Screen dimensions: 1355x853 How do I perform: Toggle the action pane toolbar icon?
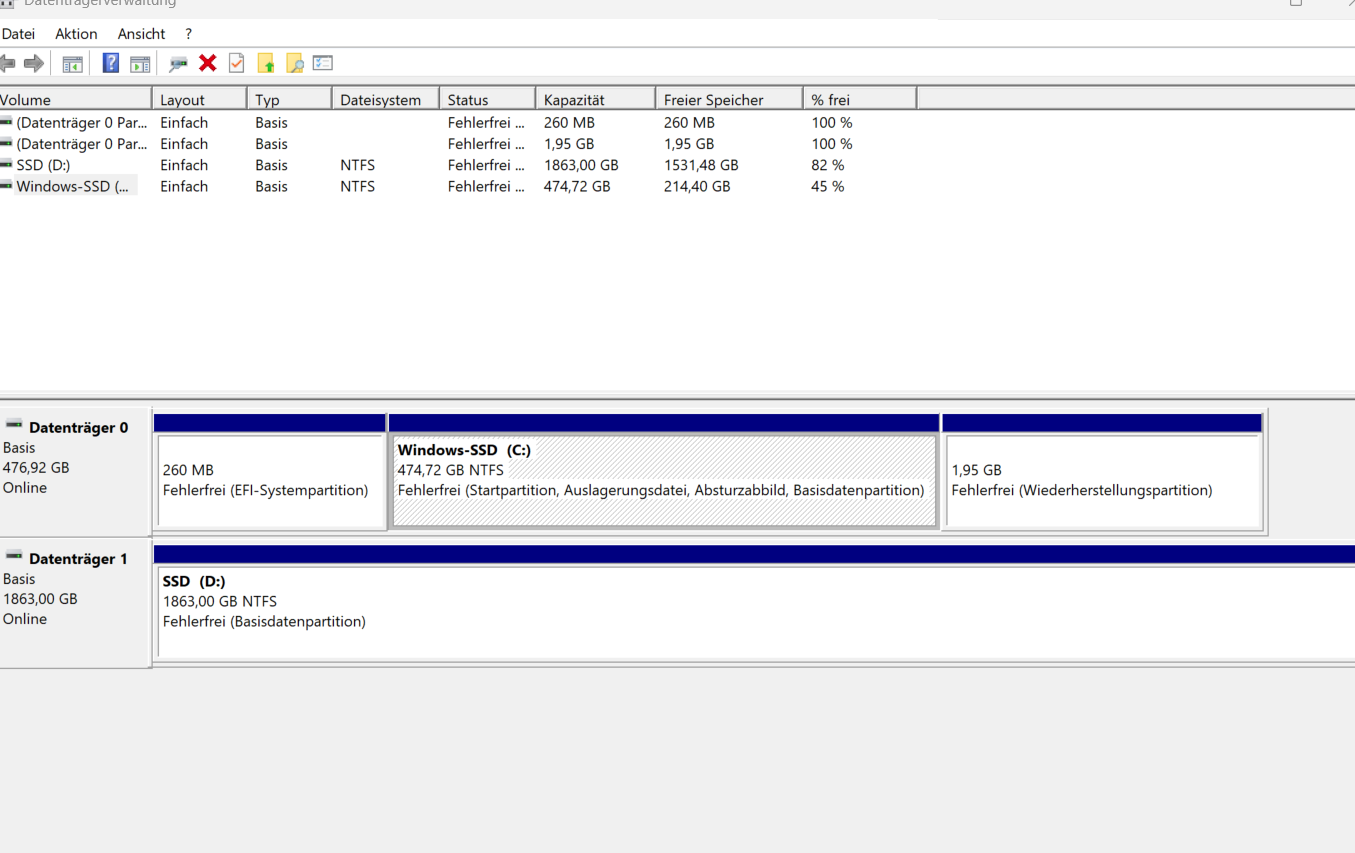[141, 64]
